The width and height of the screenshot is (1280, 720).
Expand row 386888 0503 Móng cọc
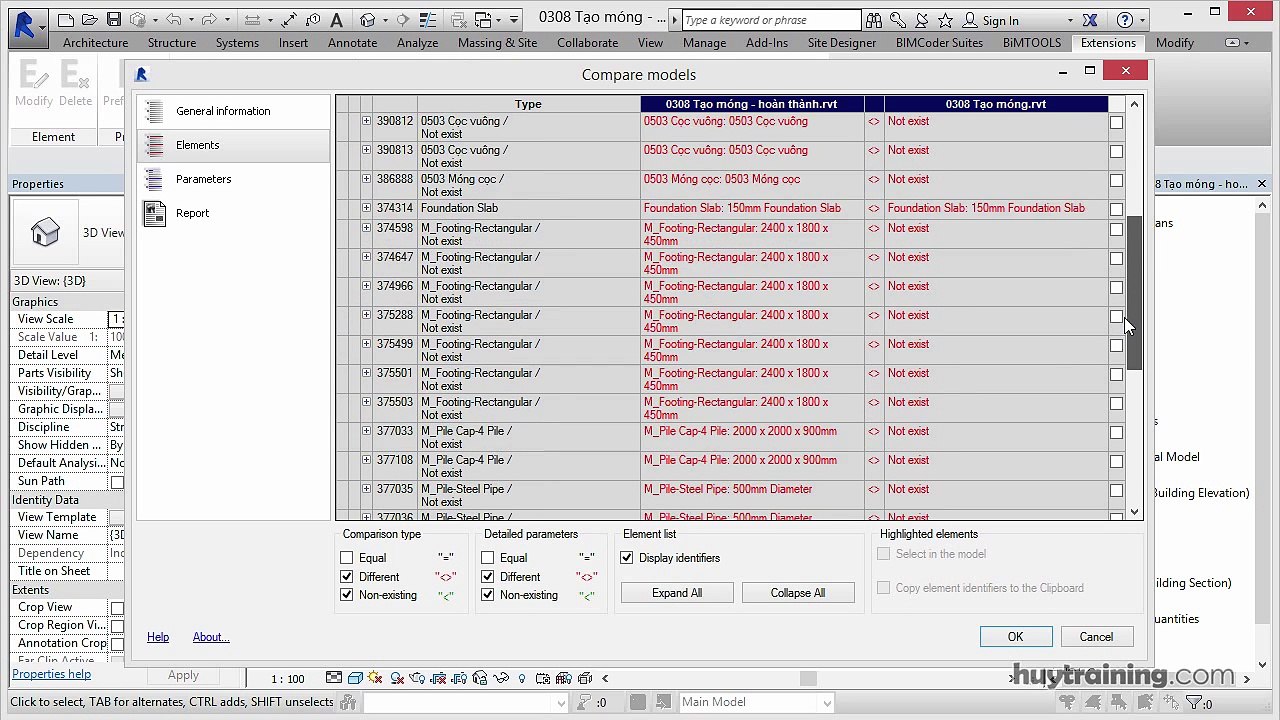coord(366,179)
